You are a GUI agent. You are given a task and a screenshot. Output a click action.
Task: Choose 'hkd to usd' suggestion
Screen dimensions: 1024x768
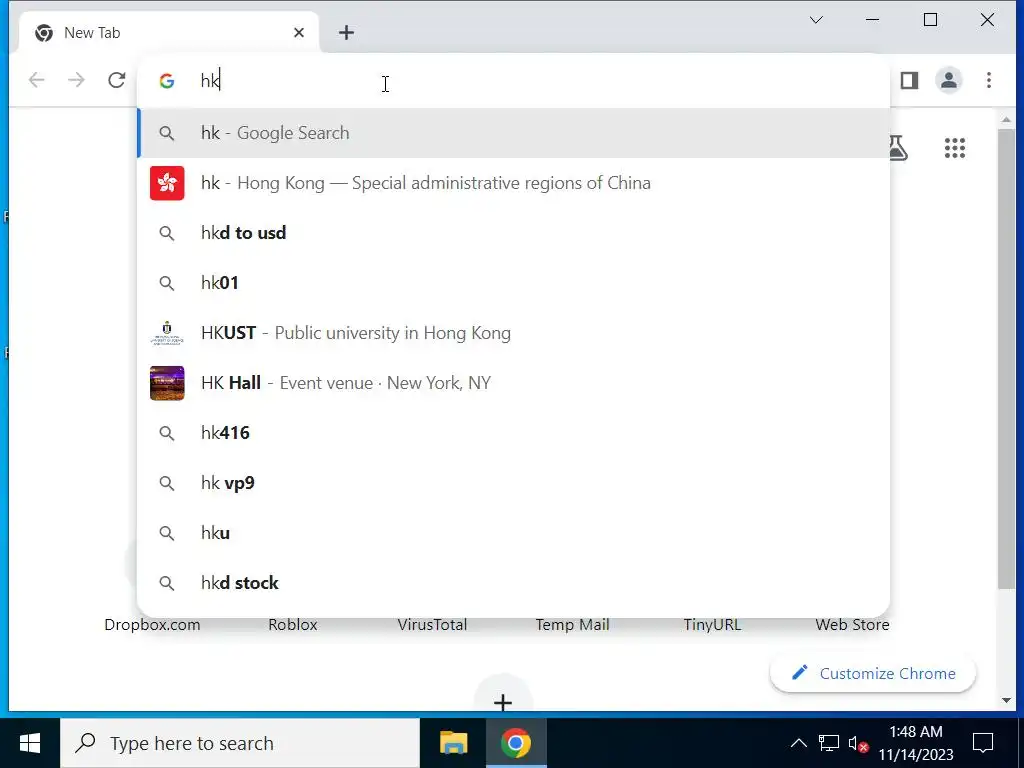click(x=513, y=233)
